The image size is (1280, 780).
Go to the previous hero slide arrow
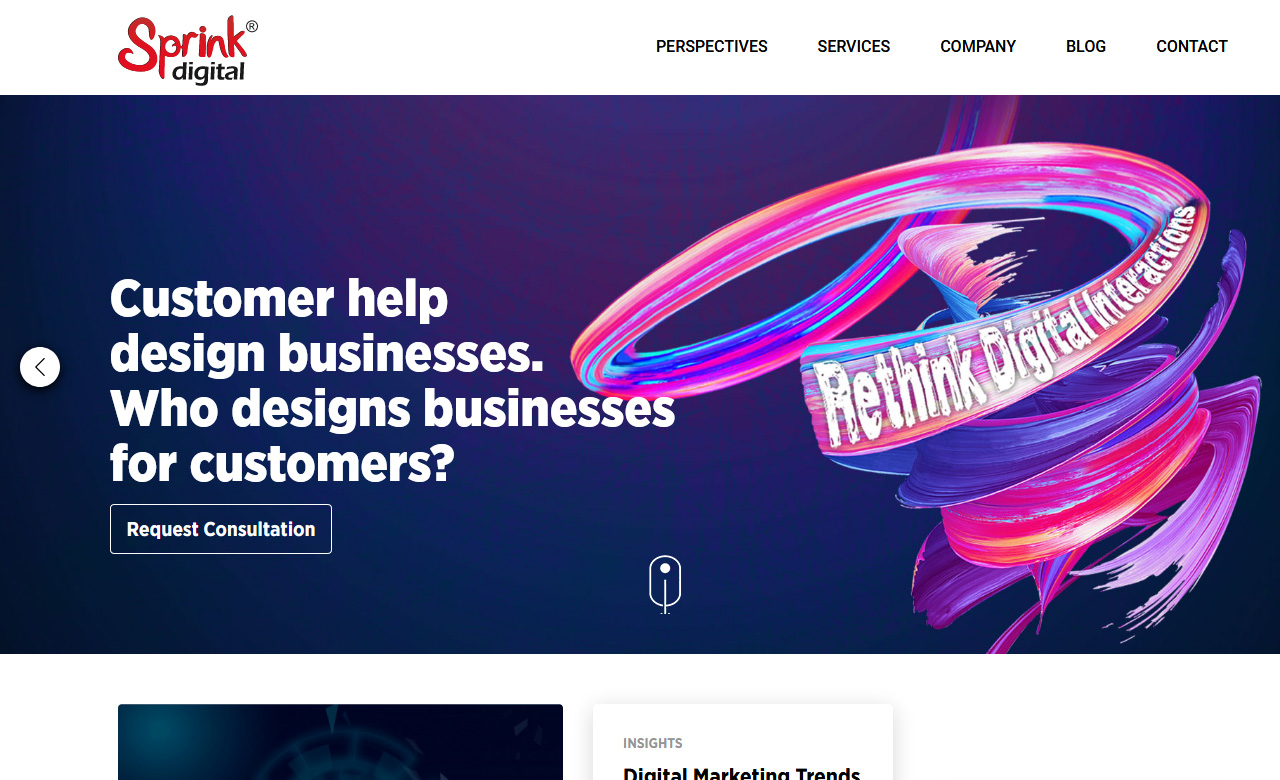click(x=40, y=367)
